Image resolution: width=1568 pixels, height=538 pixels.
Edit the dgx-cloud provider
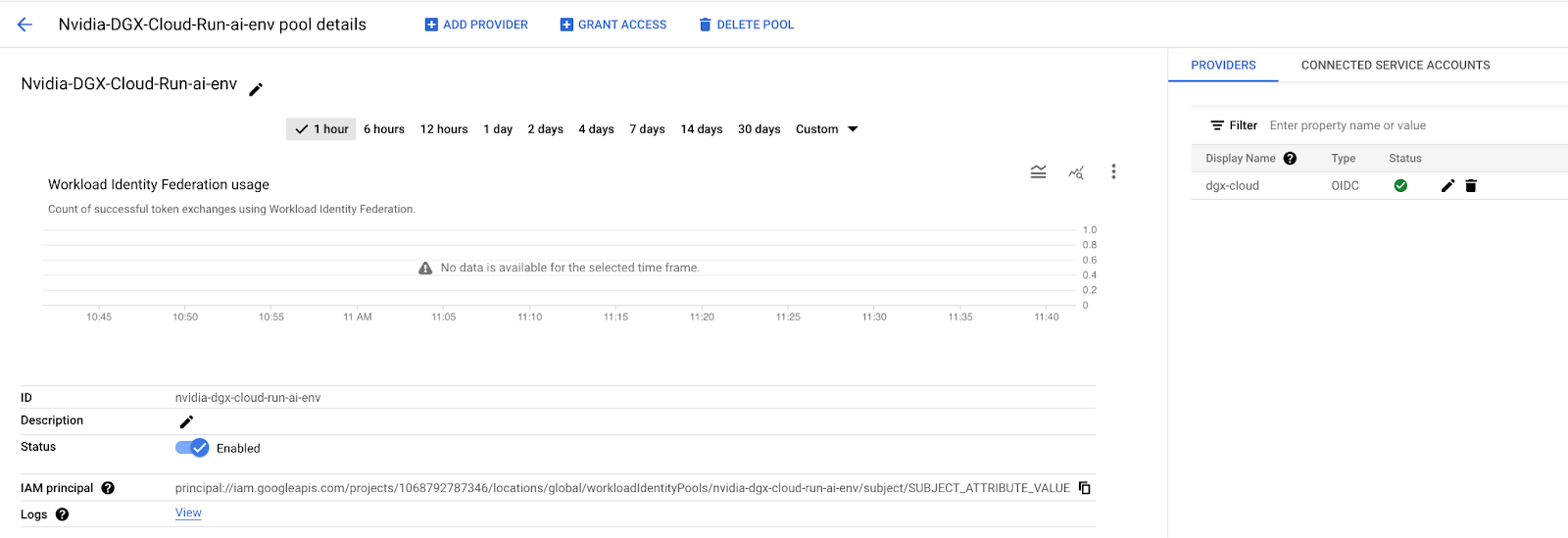(x=1447, y=185)
